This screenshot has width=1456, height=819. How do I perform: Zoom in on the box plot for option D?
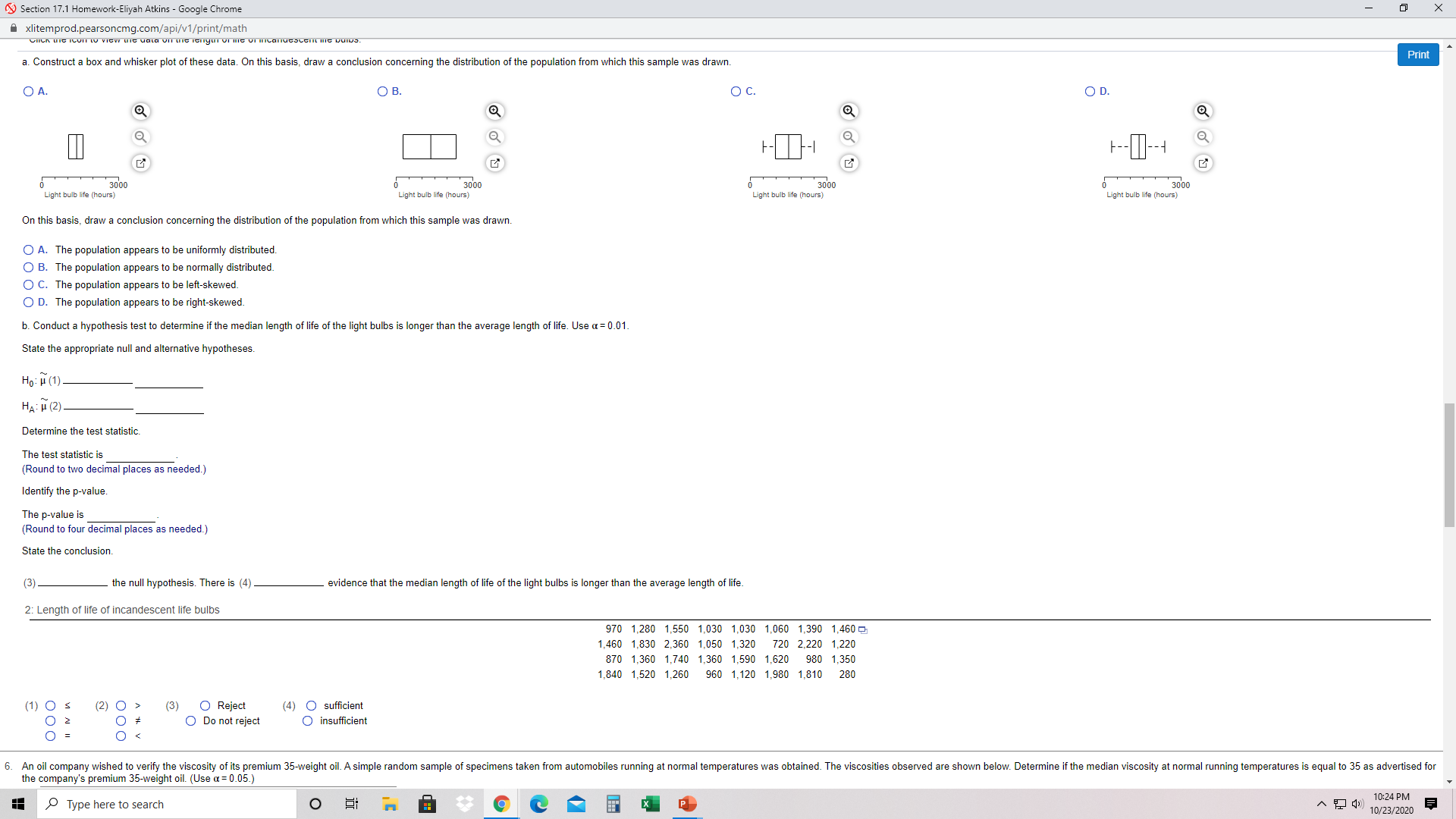click(x=1203, y=111)
